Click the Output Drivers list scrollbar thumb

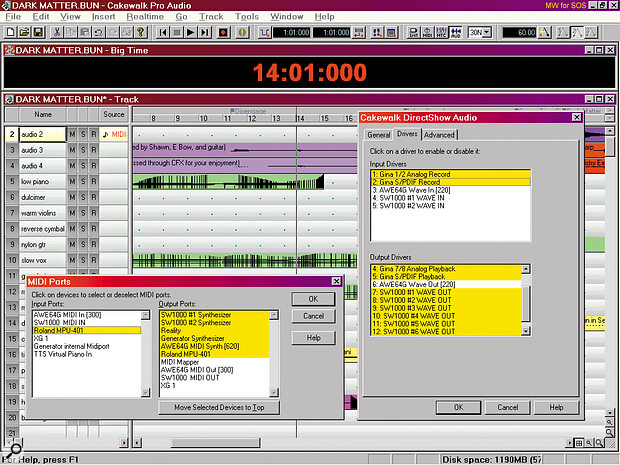525,303
